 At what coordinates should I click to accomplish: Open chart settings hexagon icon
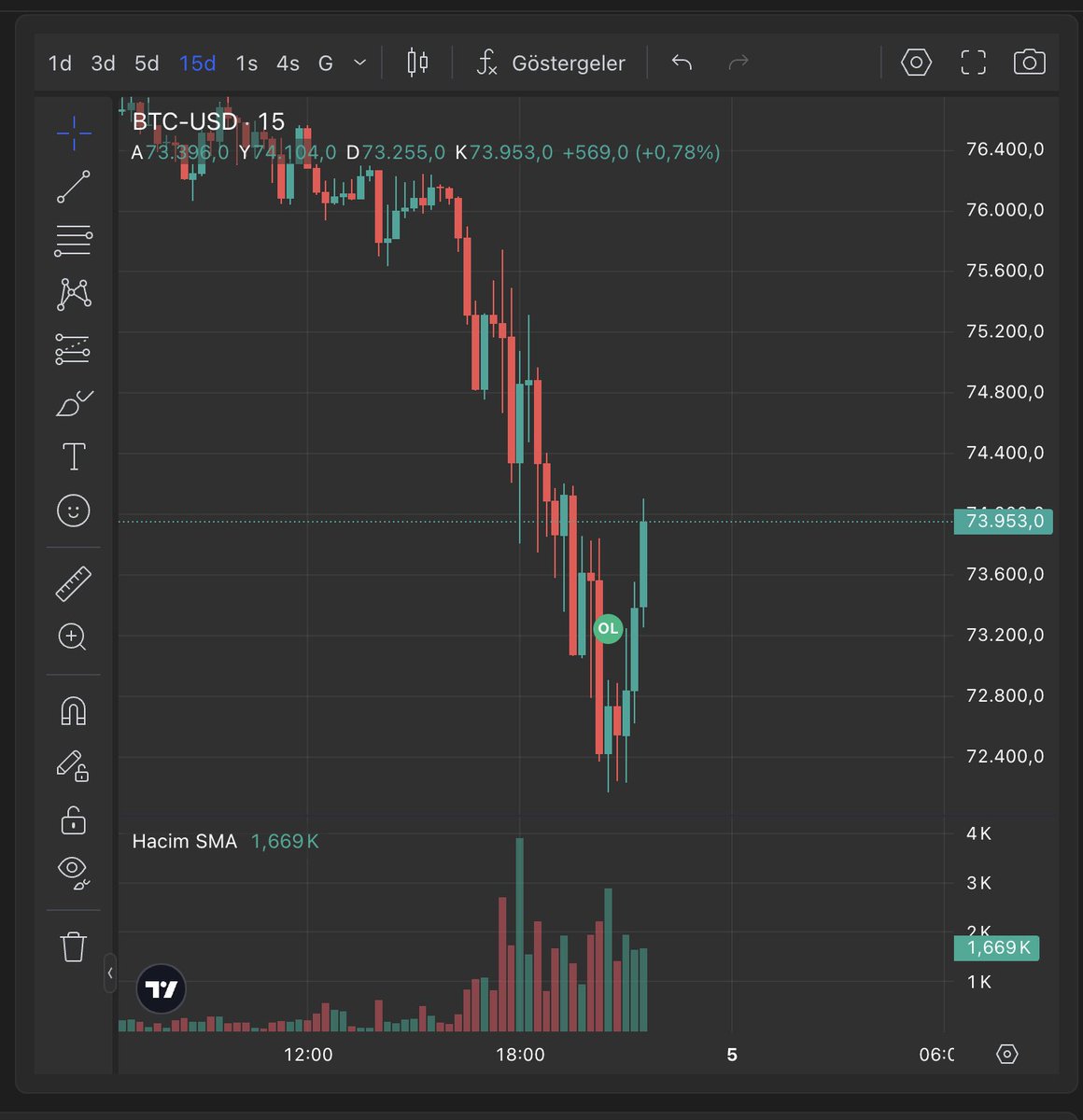pyautogui.click(x=916, y=63)
